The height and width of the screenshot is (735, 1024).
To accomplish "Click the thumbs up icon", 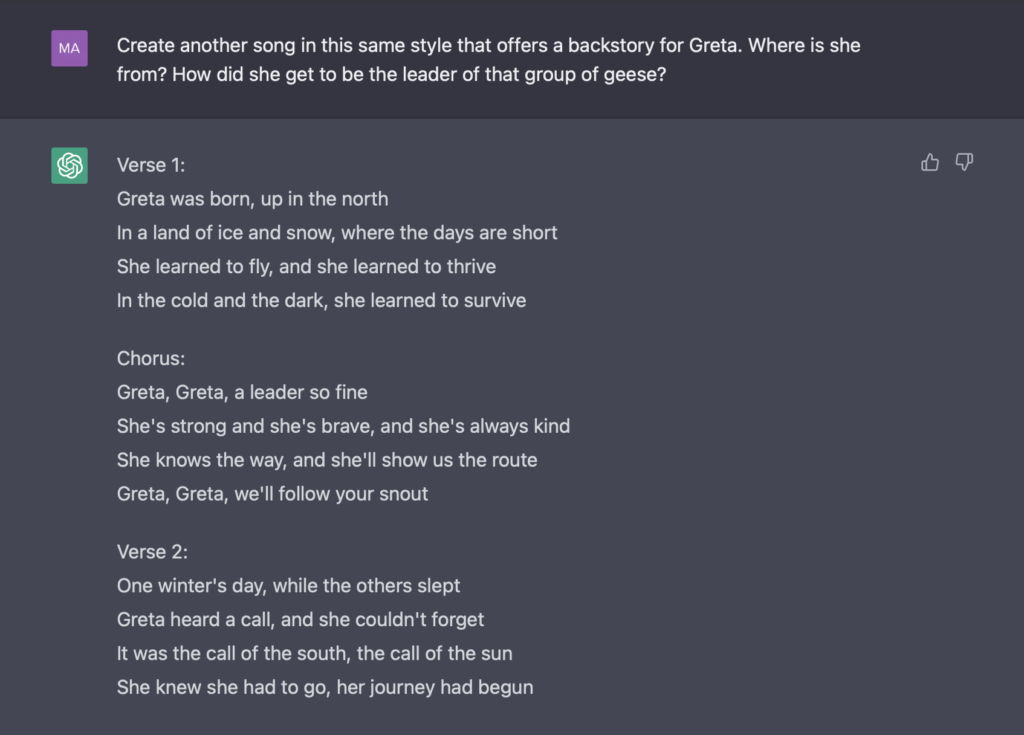I will 930,162.
